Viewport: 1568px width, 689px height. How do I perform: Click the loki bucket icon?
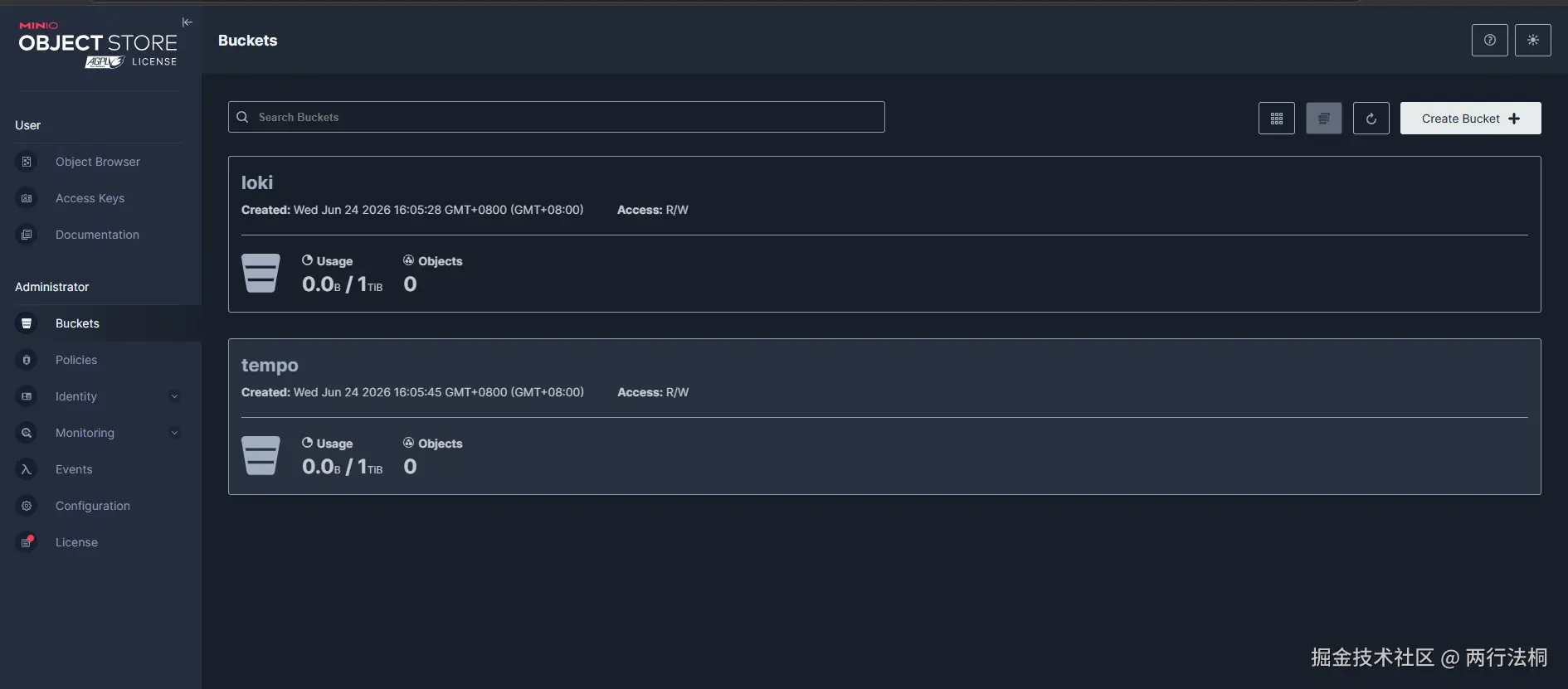point(261,274)
